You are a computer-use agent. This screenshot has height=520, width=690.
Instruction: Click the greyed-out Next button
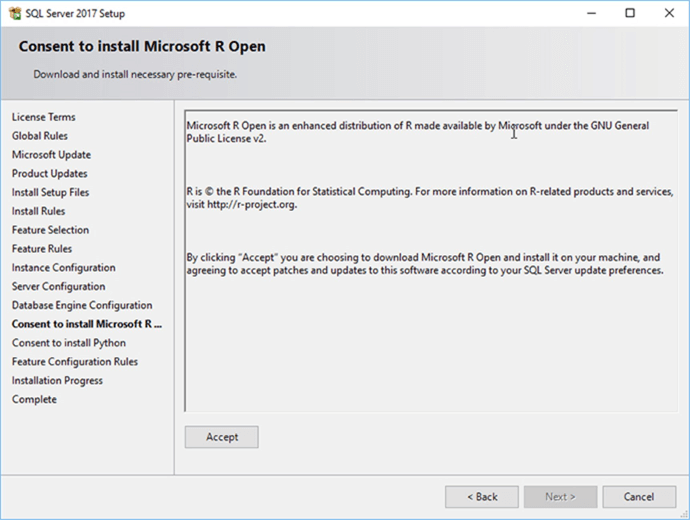click(x=560, y=497)
